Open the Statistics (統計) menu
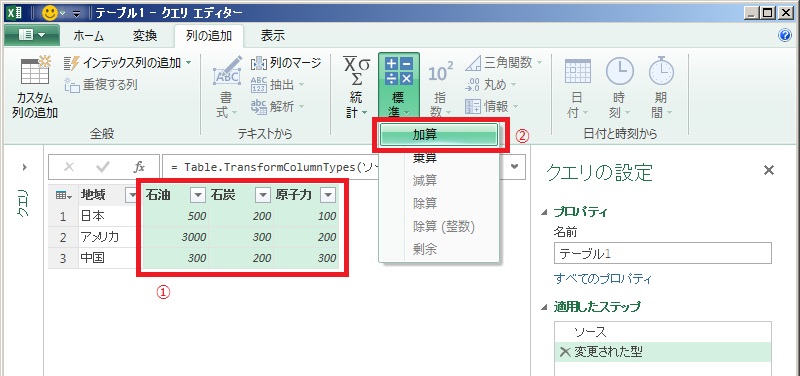 tap(356, 87)
